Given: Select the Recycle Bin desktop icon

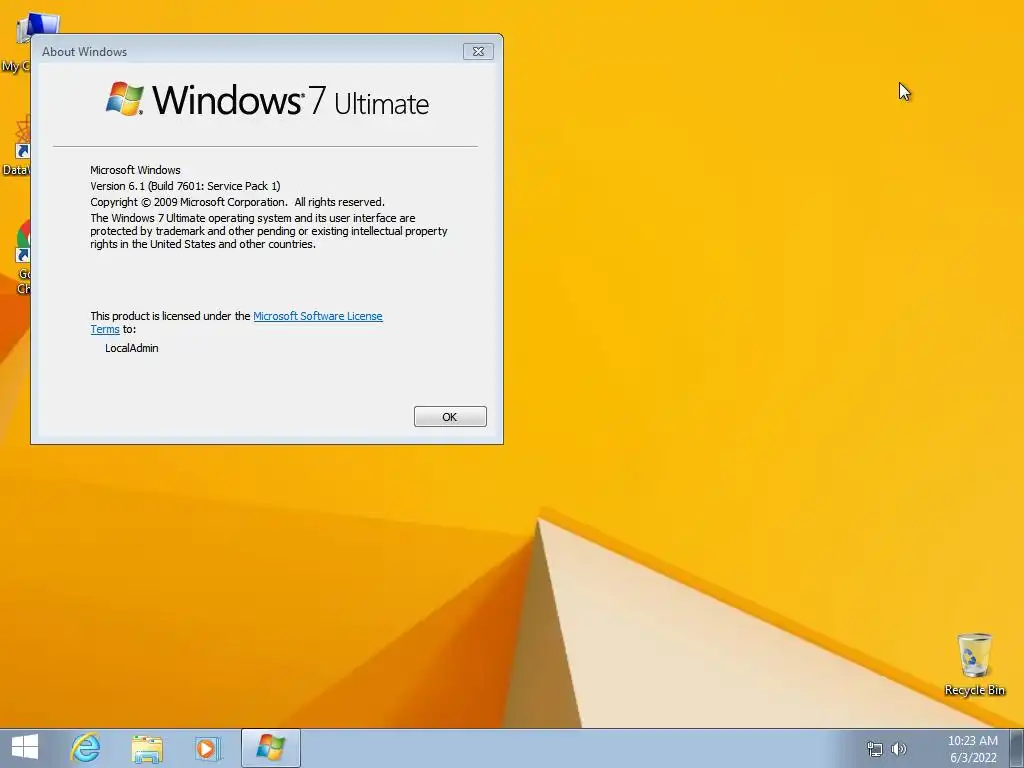Looking at the screenshot, I should click(x=974, y=664).
